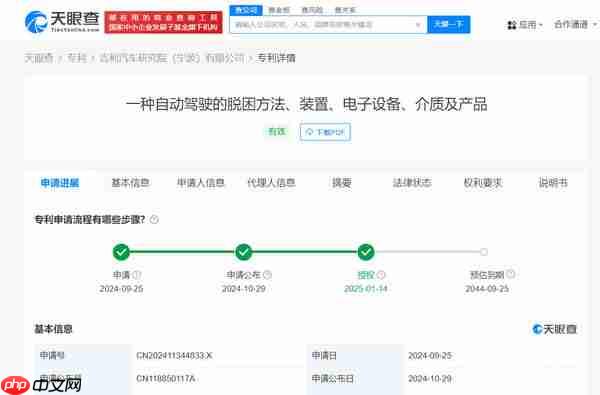Click the timeline date 2024-09-25 under 申请

point(121,289)
